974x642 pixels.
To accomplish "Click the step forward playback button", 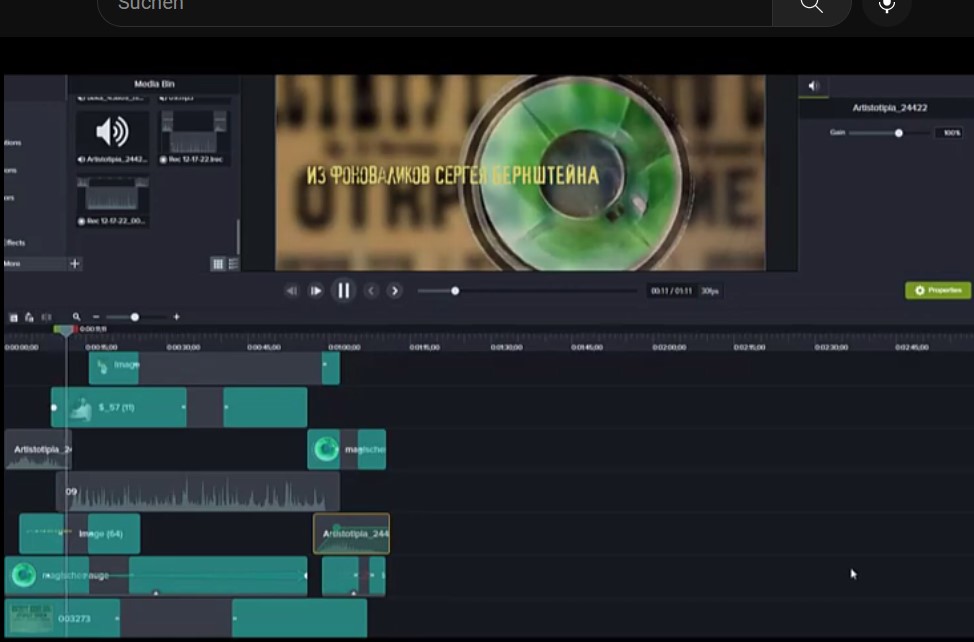I will 316,291.
